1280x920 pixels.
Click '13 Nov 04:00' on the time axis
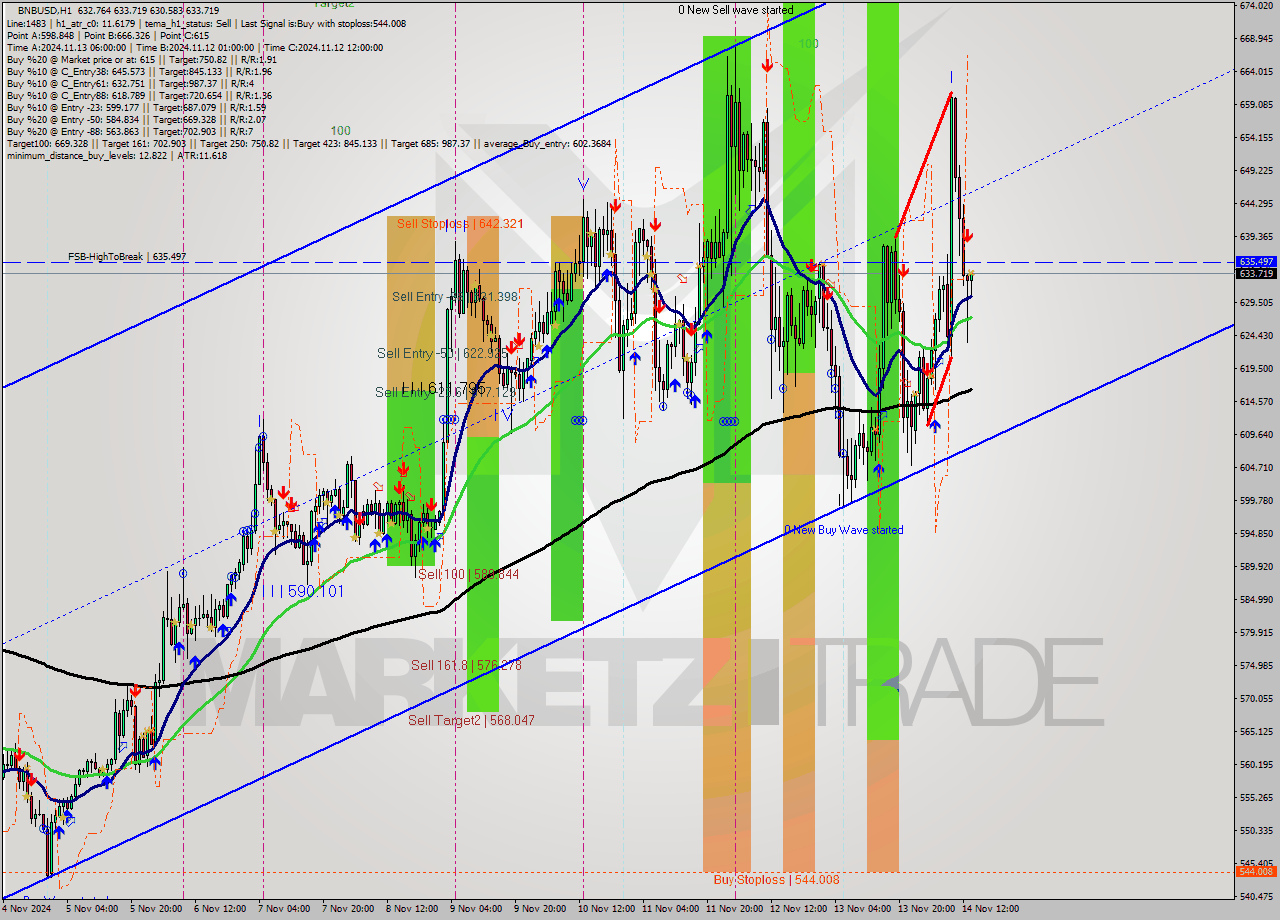coord(863,910)
